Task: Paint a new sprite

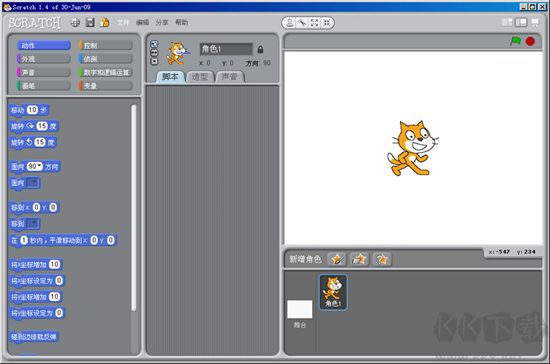Action: 336,259
